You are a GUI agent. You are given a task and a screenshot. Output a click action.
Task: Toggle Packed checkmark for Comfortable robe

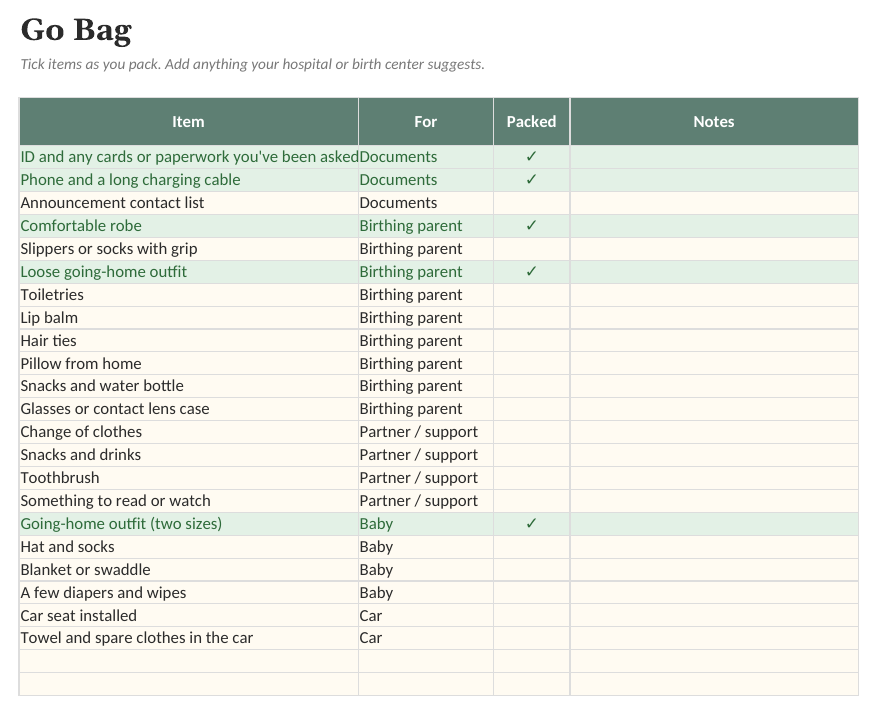531,226
